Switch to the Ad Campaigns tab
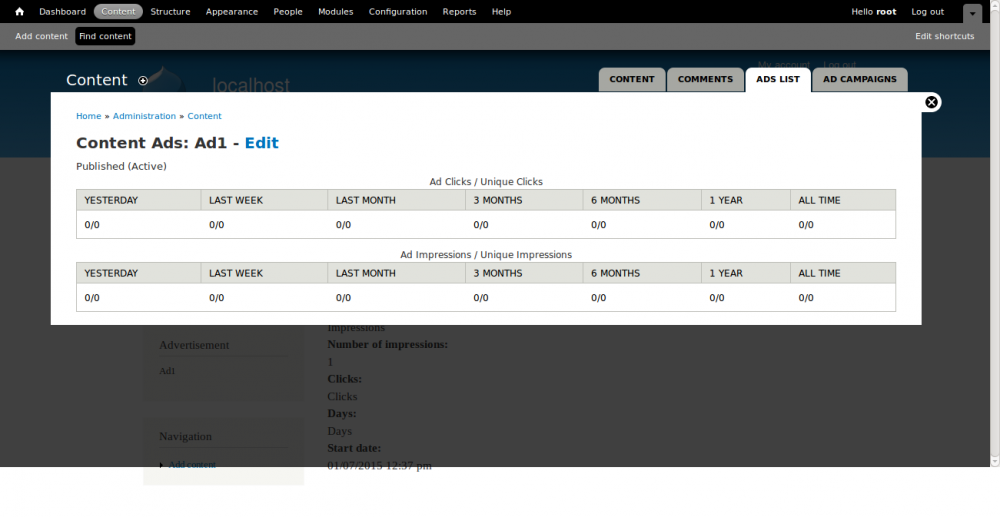This screenshot has height=517, width=1000. click(859, 79)
